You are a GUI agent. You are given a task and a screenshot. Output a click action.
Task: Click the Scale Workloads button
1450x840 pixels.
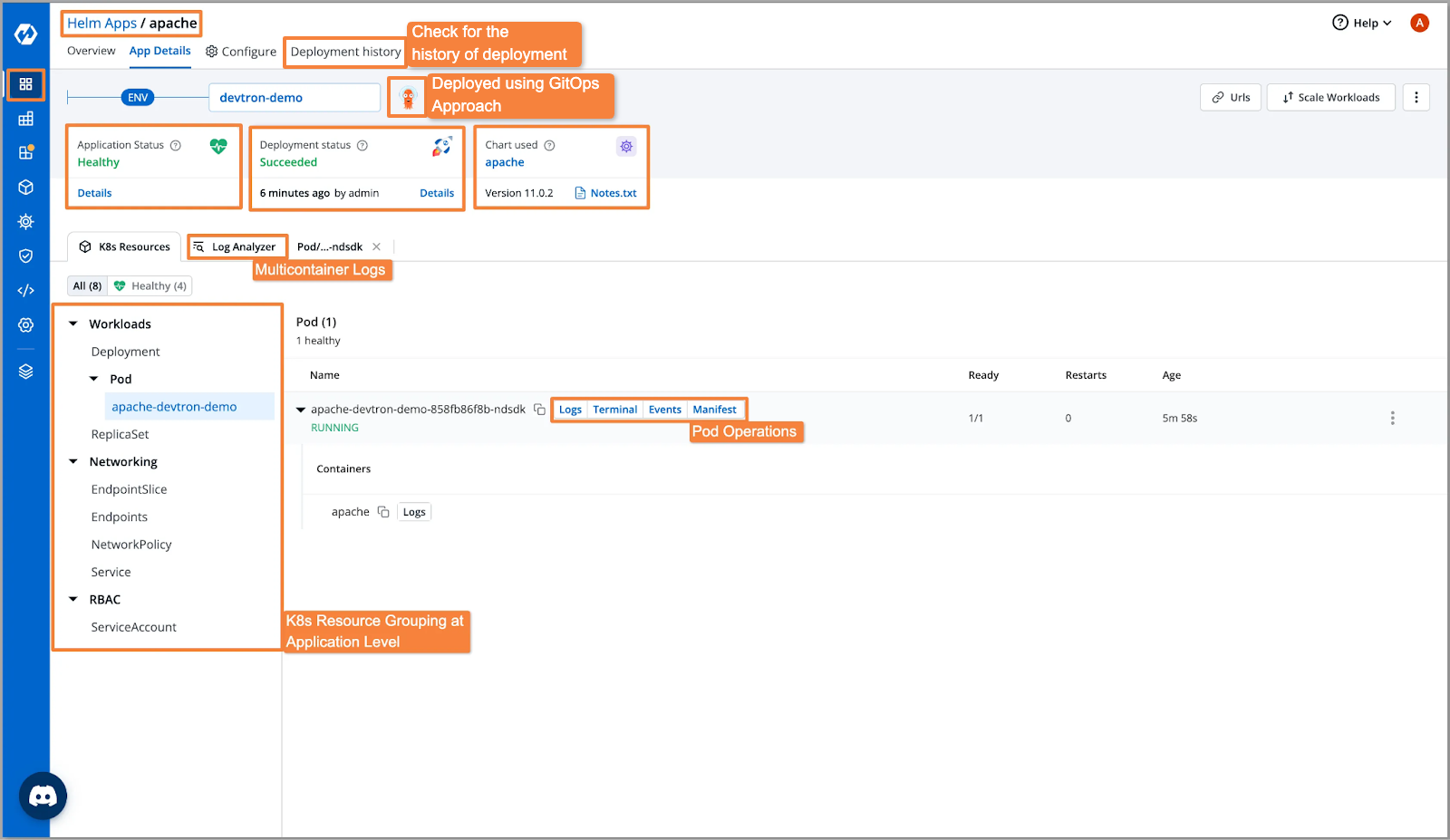coord(1331,97)
